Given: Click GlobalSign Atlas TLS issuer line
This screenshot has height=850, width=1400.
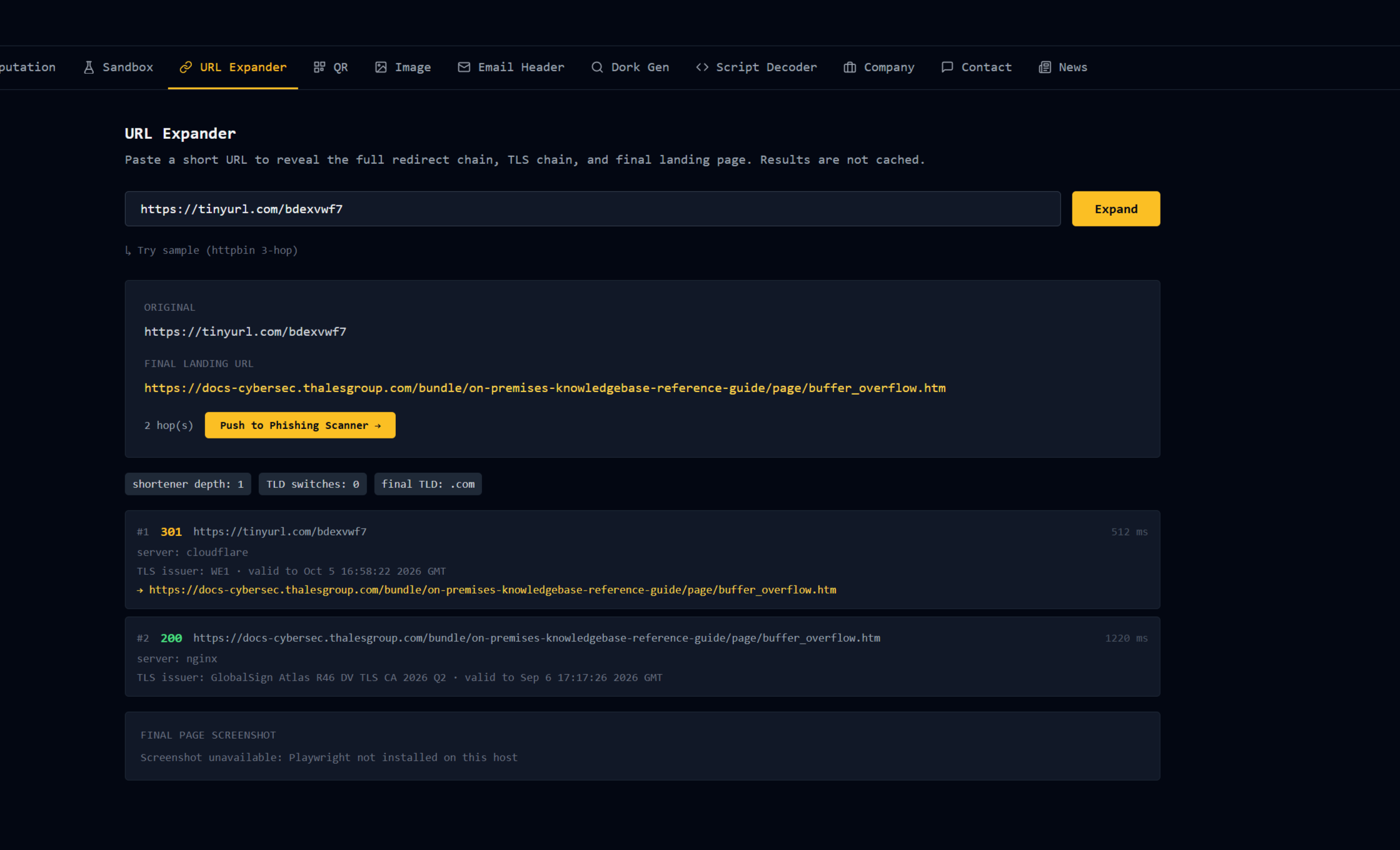Looking at the screenshot, I should (400, 677).
